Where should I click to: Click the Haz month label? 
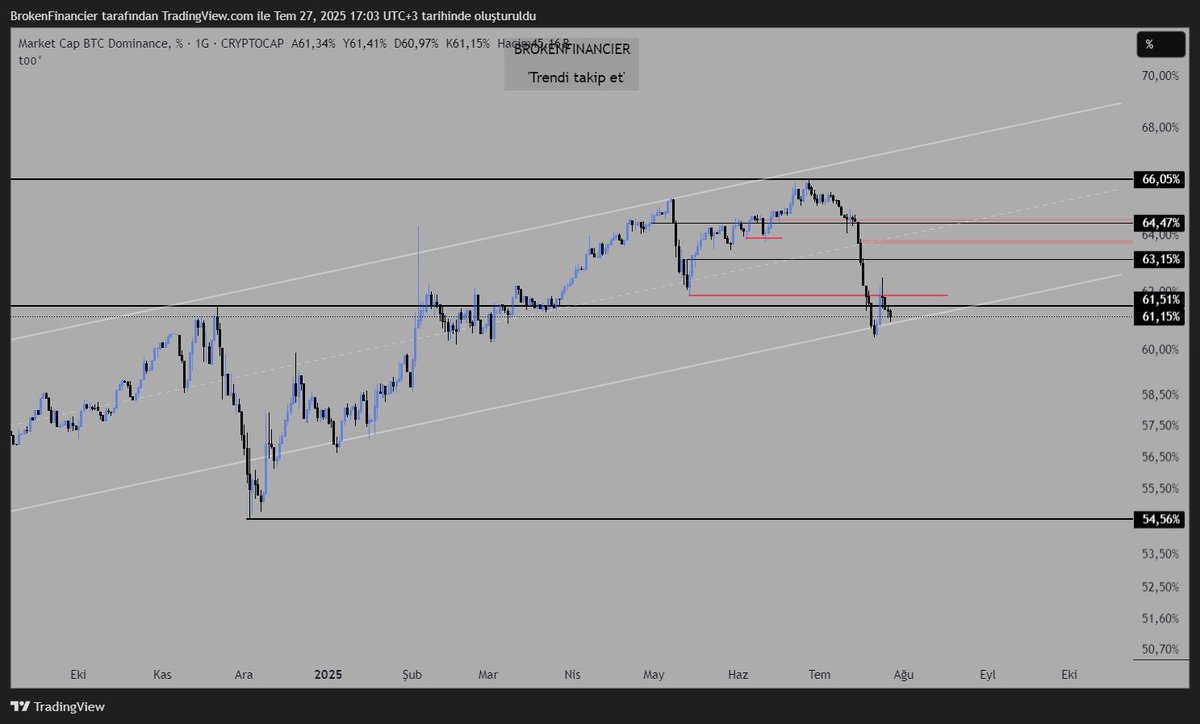pos(738,675)
